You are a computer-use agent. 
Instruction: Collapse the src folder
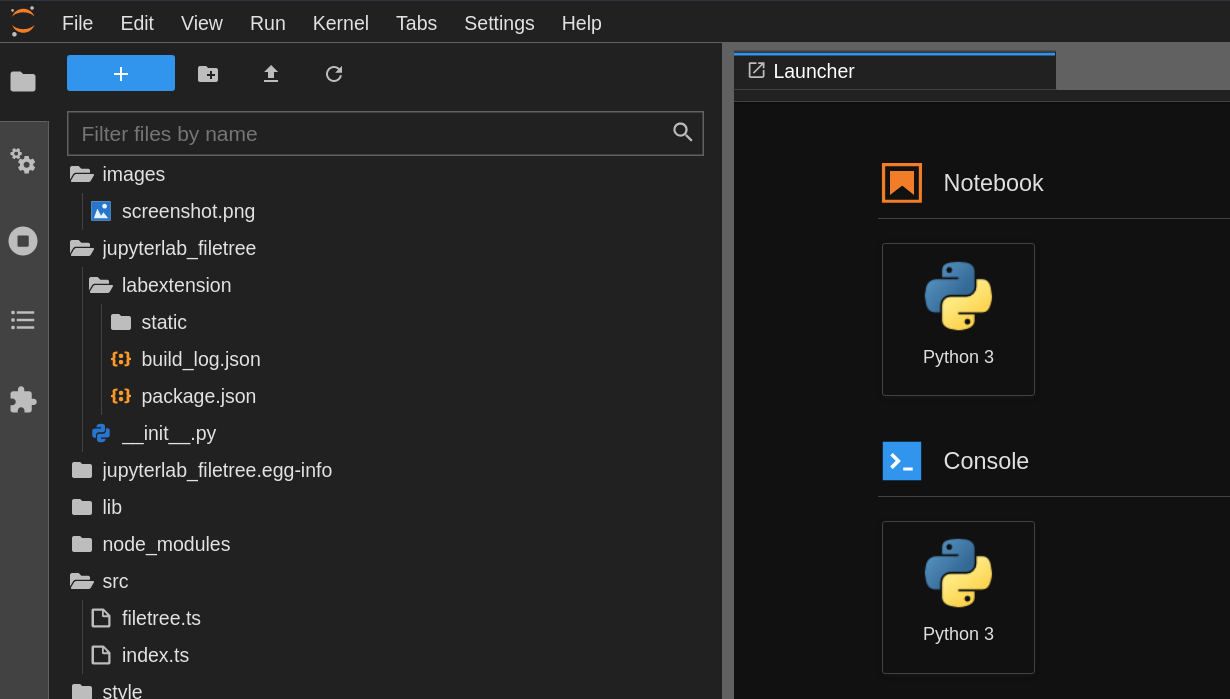coord(115,581)
